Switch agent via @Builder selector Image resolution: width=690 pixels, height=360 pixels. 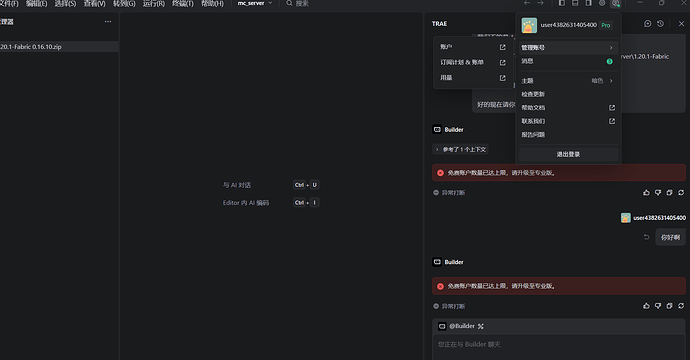tap(457, 326)
